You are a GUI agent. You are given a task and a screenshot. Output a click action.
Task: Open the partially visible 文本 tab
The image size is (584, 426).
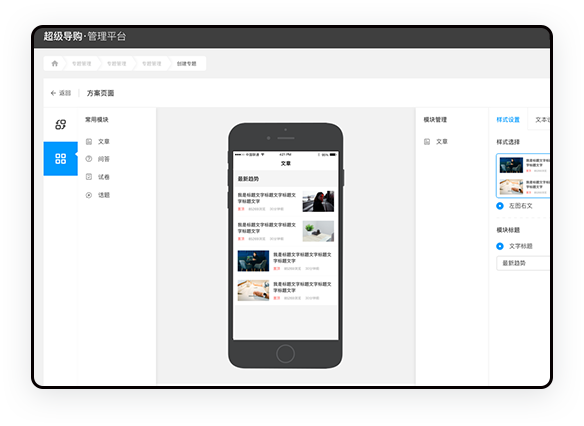542,120
